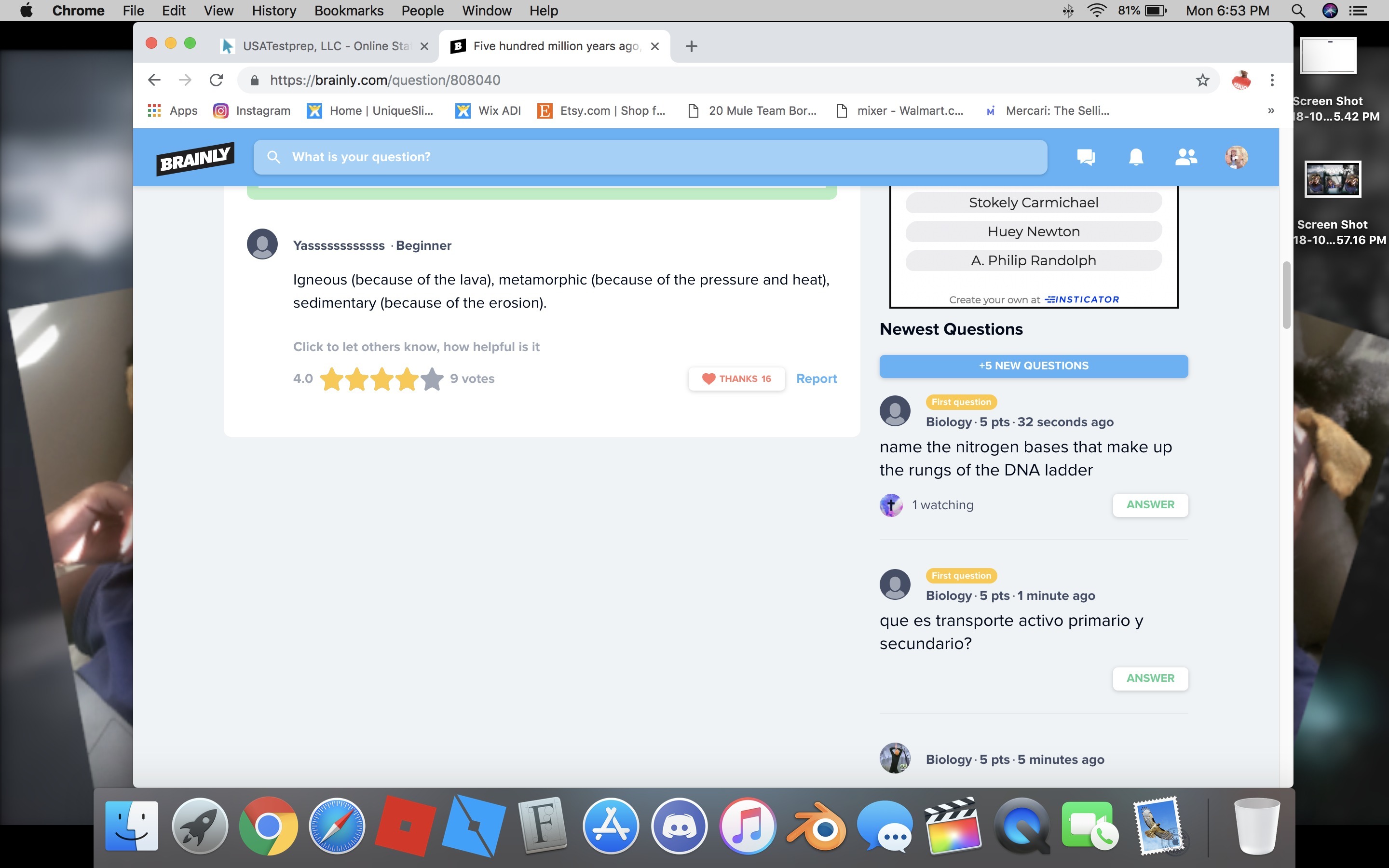Click the Brainly logo
Image resolution: width=1389 pixels, height=868 pixels.
[195, 159]
